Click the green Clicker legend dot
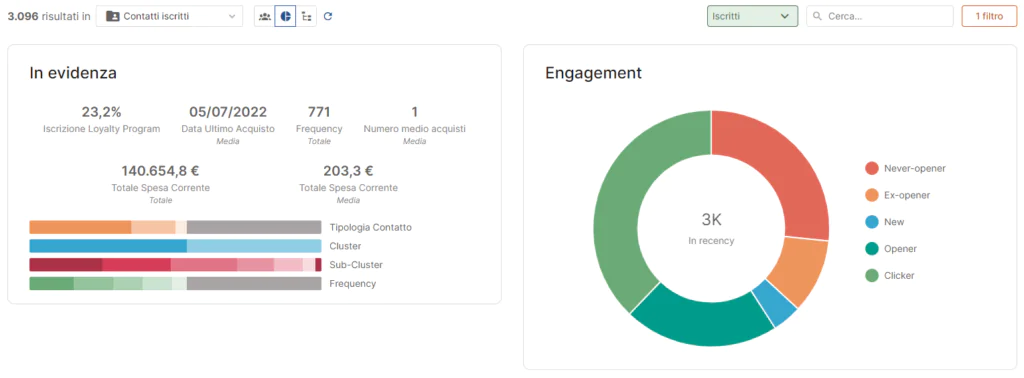1024x378 pixels. pyautogui.click(x=872, y=276)
